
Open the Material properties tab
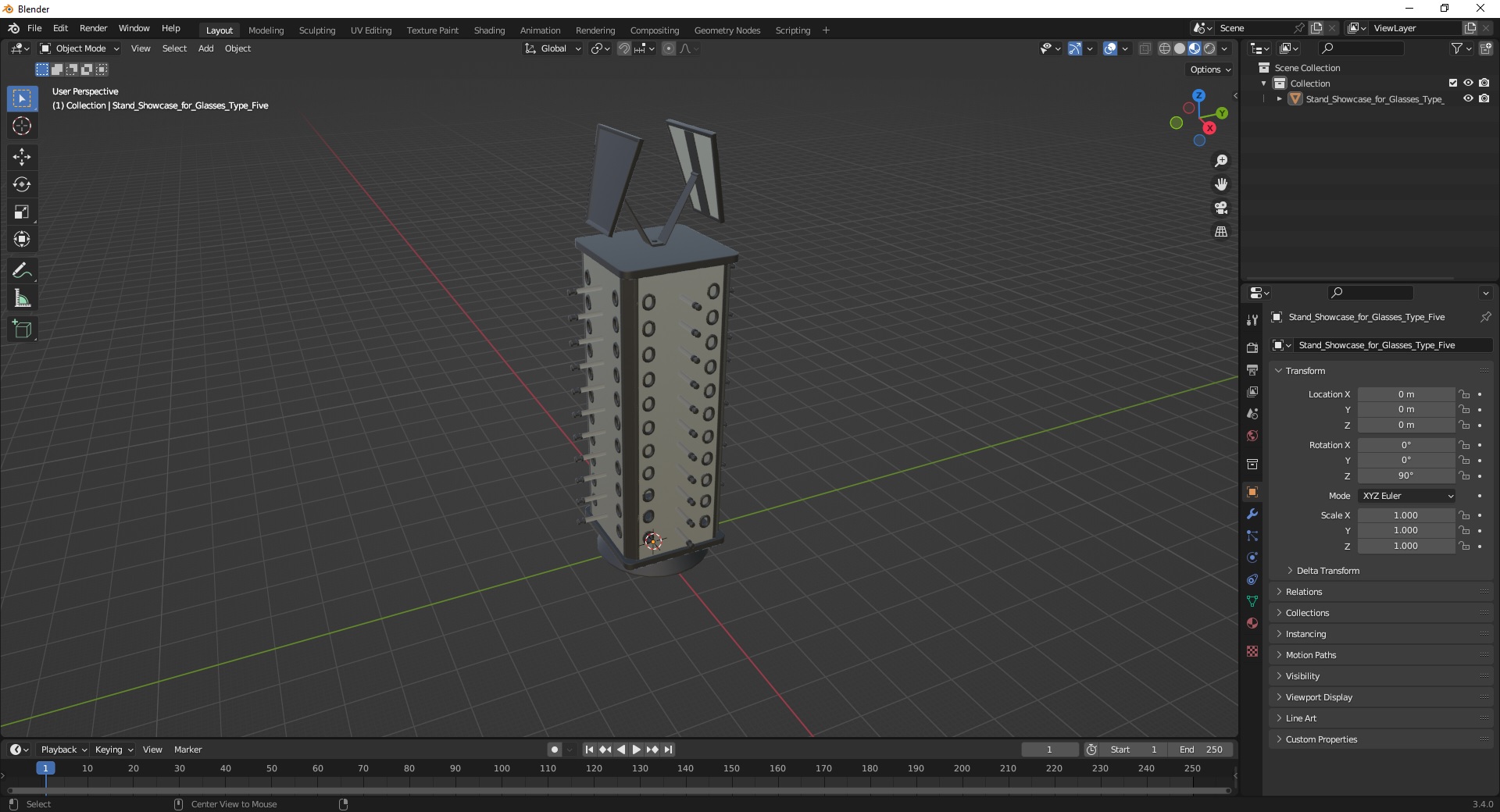[x=1252, y=623]
